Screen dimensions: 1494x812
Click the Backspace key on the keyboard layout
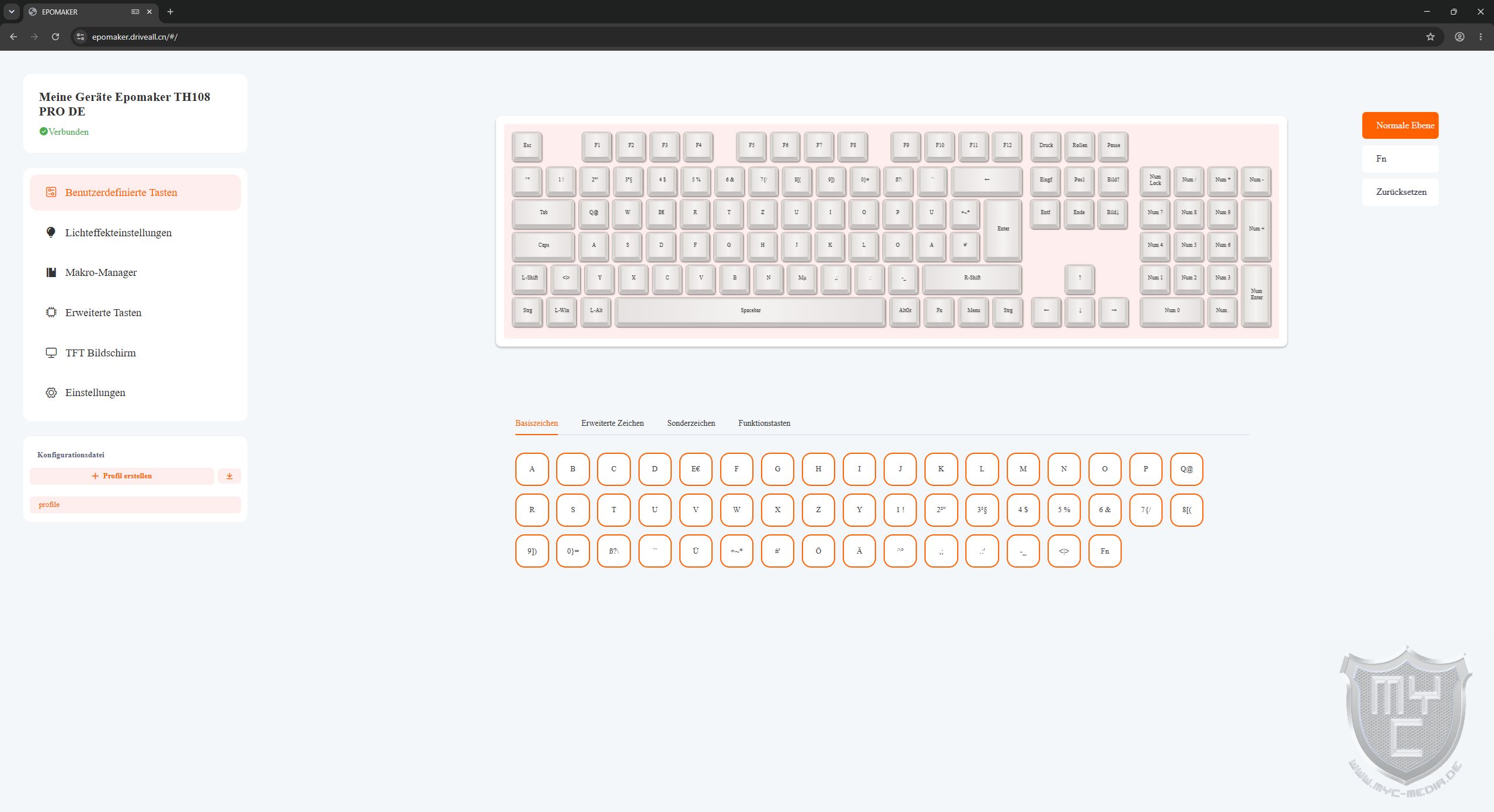tap(987, 181)
